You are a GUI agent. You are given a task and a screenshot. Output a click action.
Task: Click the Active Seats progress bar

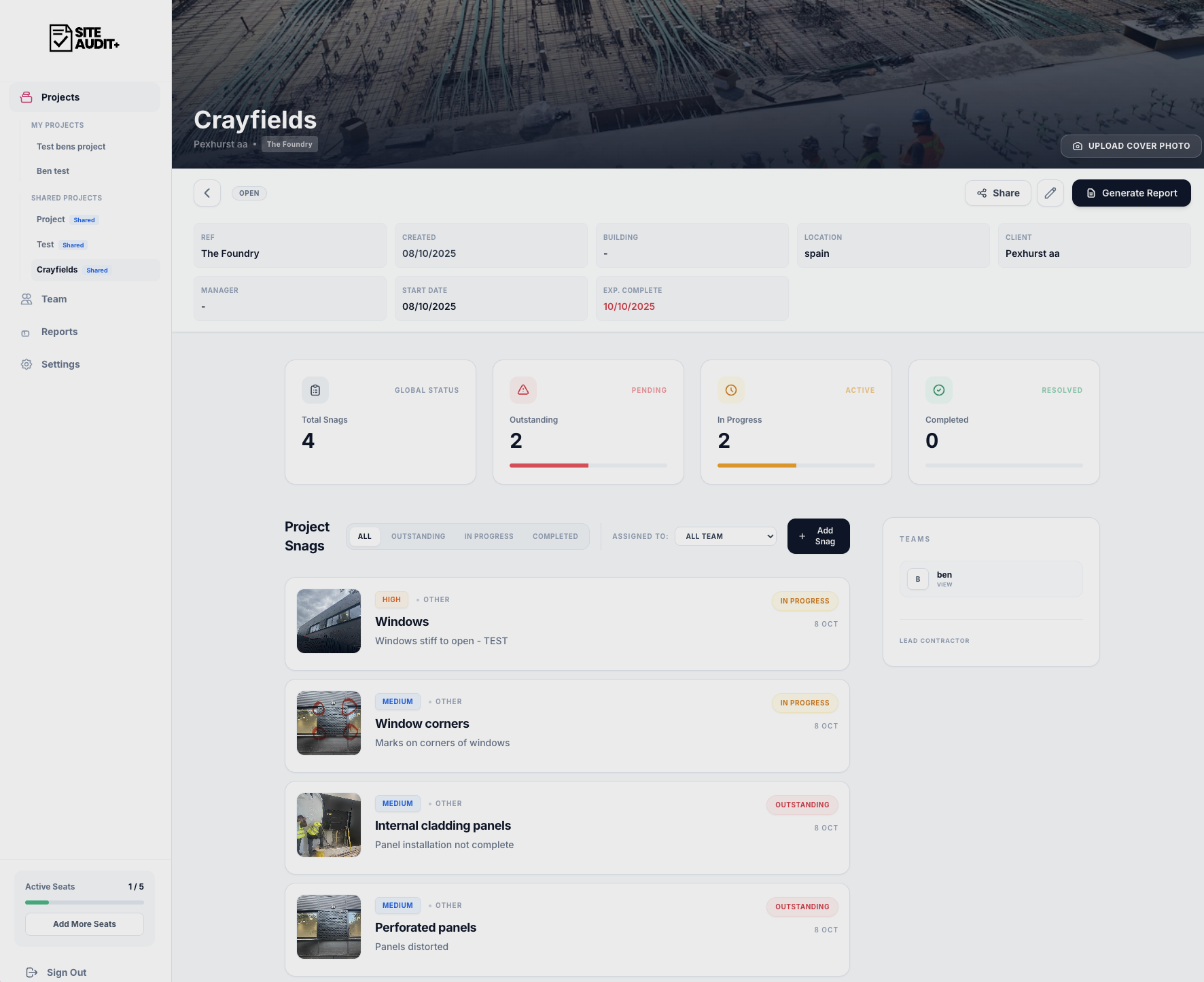click(84, 902)
